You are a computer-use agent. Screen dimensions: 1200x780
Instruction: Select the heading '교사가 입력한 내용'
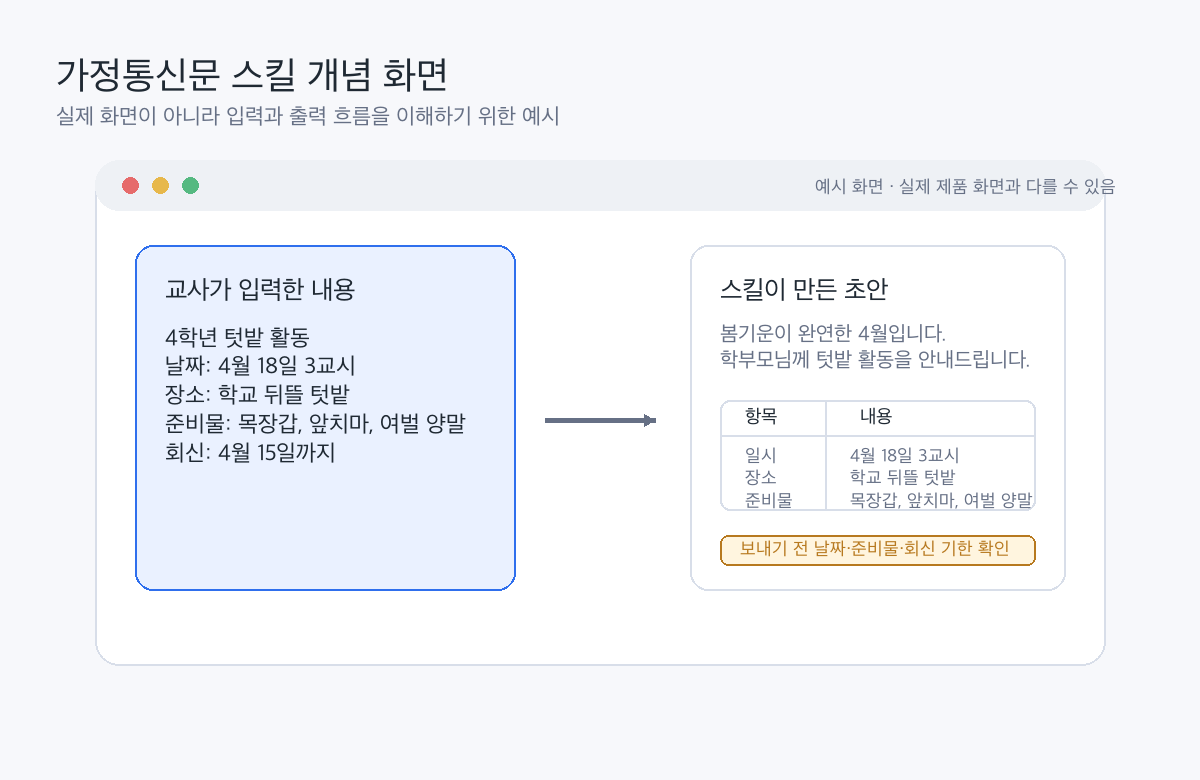pyautogui.click(x=260, y=290)
